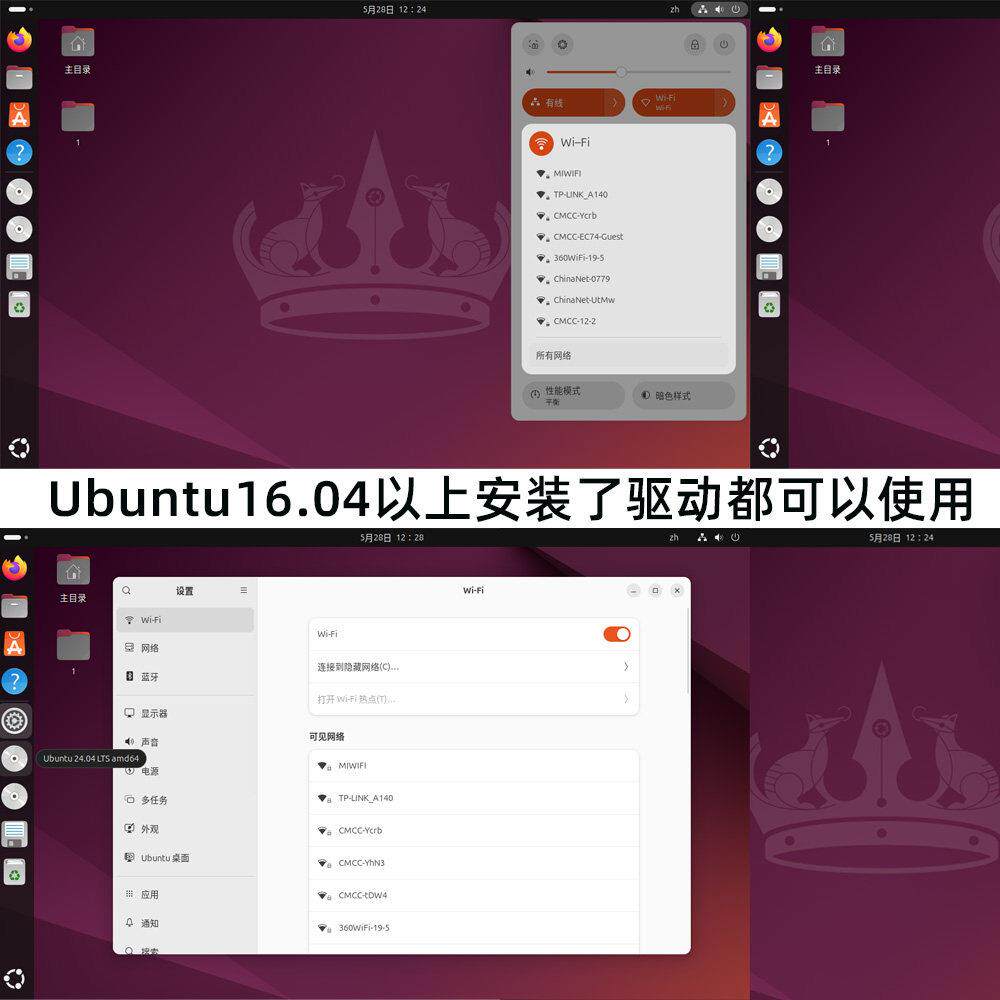Open the 连接到隐藏网络(C)… row chevron
The width and height of the screenshot is (1000, 1000).
click(x=626, y=666)
